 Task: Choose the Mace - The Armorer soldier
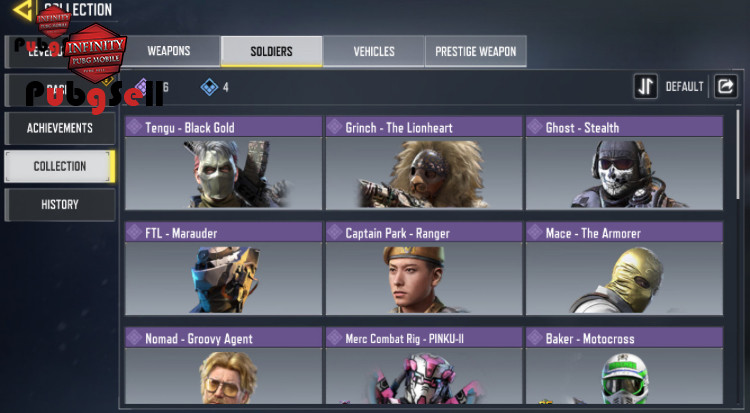624,268
